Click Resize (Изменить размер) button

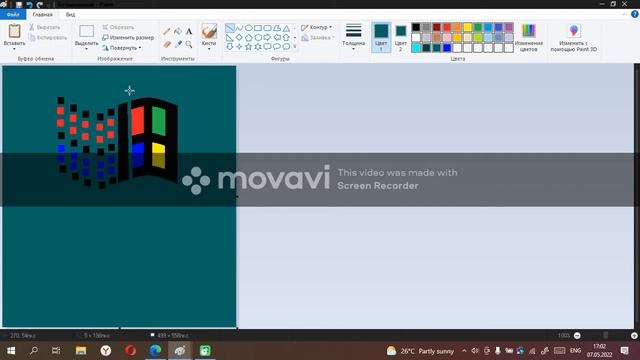tap(128, 38)
